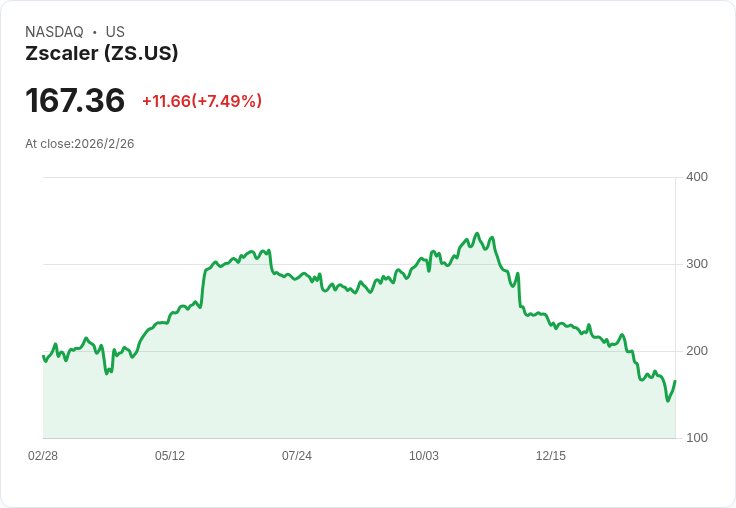Select the 12/15 x-axis date label

pos(551,456)
